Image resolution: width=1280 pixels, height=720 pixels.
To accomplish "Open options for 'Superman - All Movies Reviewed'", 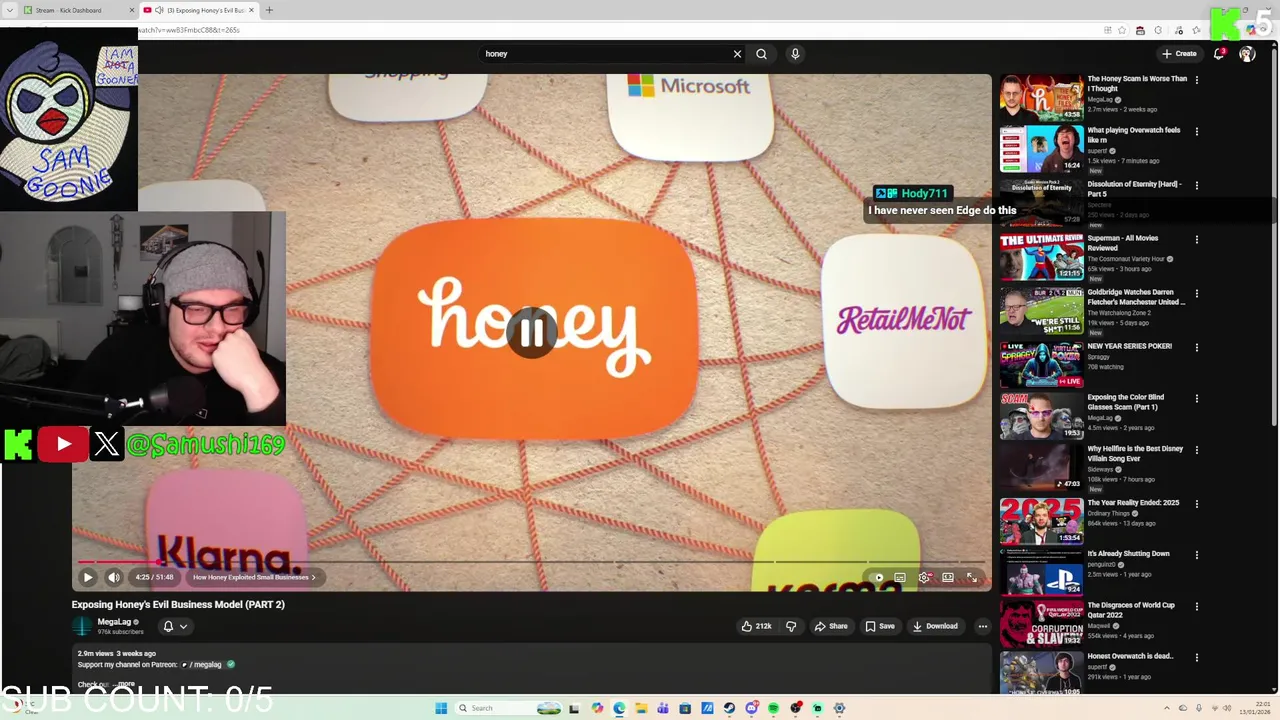I will click(1196, 239).
